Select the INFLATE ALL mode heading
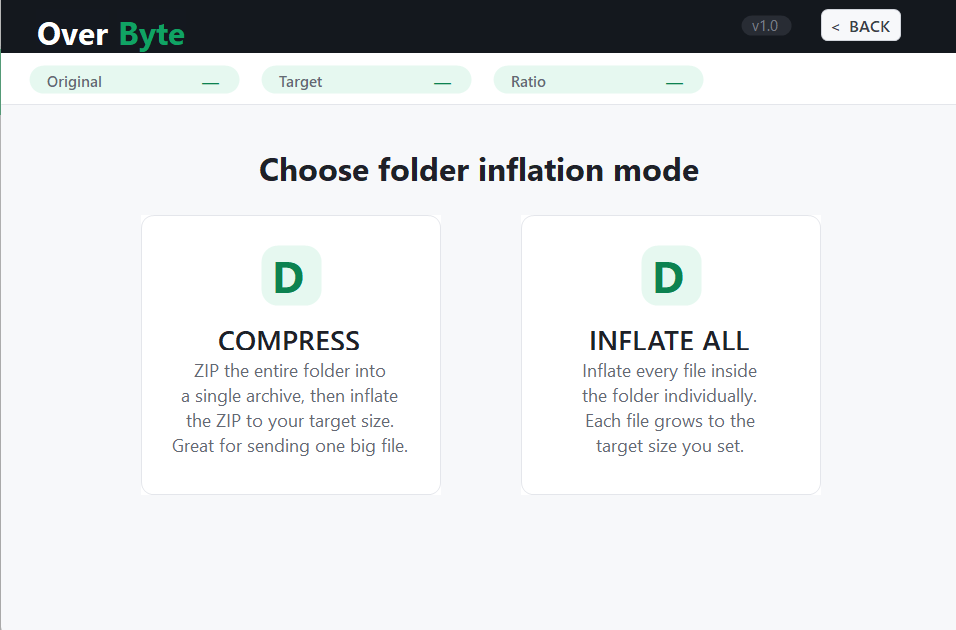The image size is (956, 630). pyautogui.click(x=669, y=340)
